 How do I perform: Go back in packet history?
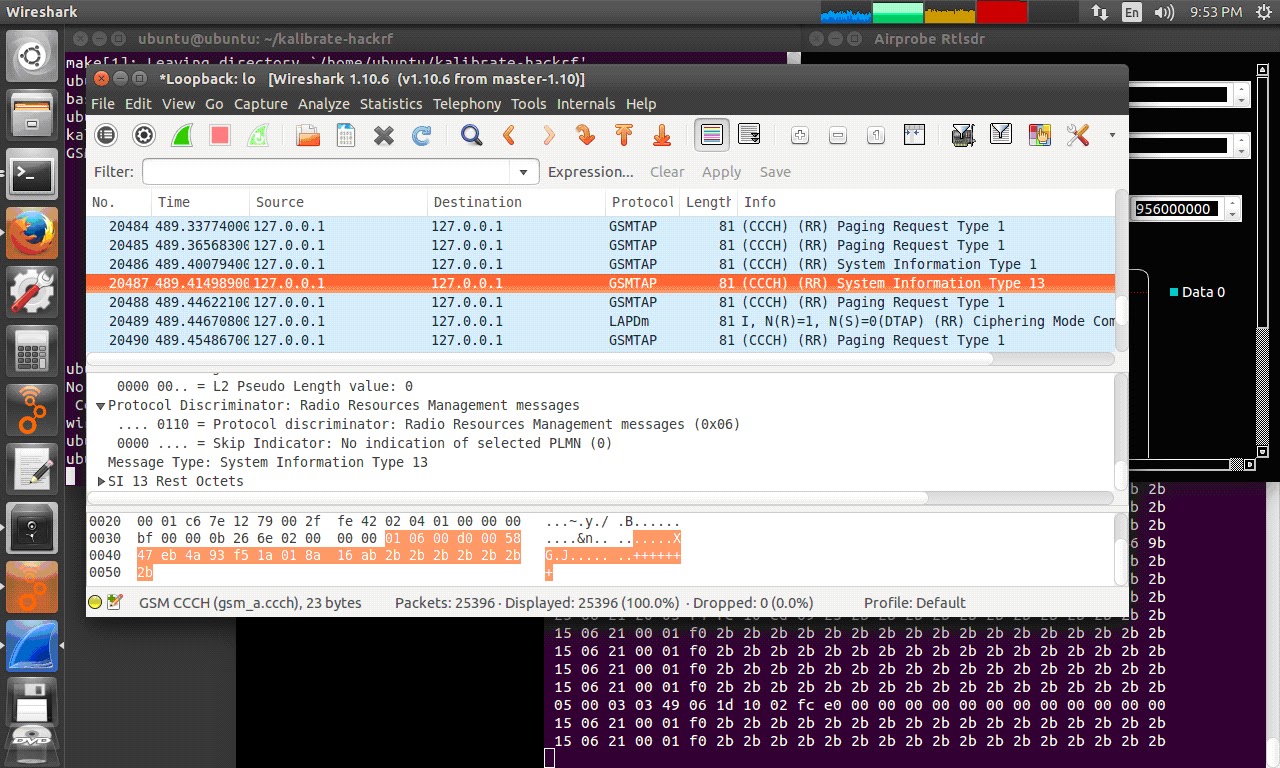[510, 135]
